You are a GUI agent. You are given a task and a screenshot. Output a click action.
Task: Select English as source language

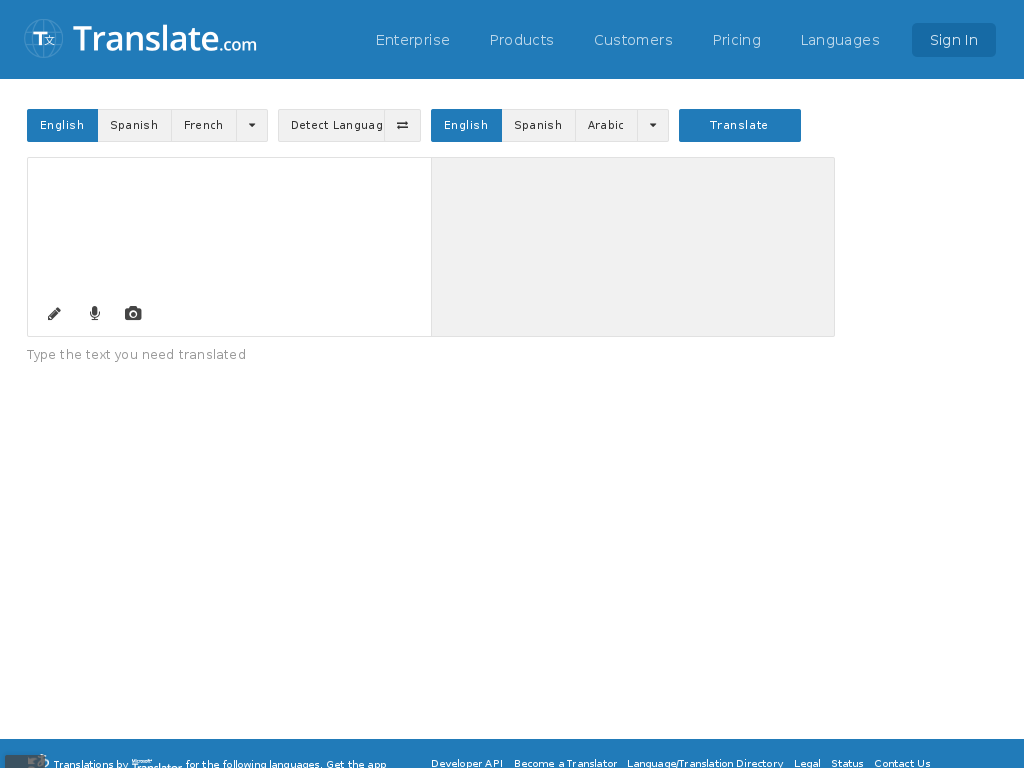click(62, 126)
